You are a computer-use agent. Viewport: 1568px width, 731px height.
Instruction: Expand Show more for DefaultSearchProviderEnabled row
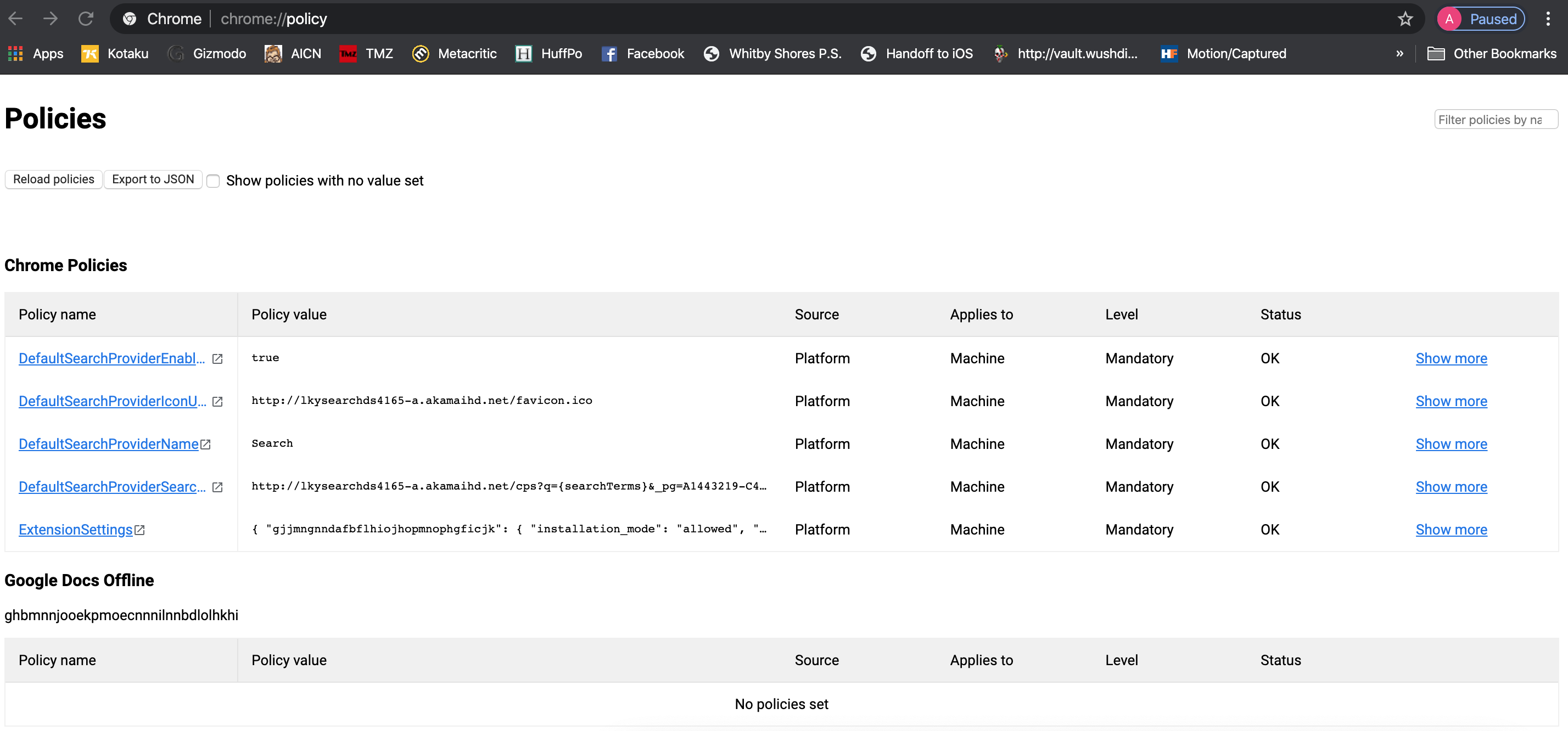[x=1451, y=358]
